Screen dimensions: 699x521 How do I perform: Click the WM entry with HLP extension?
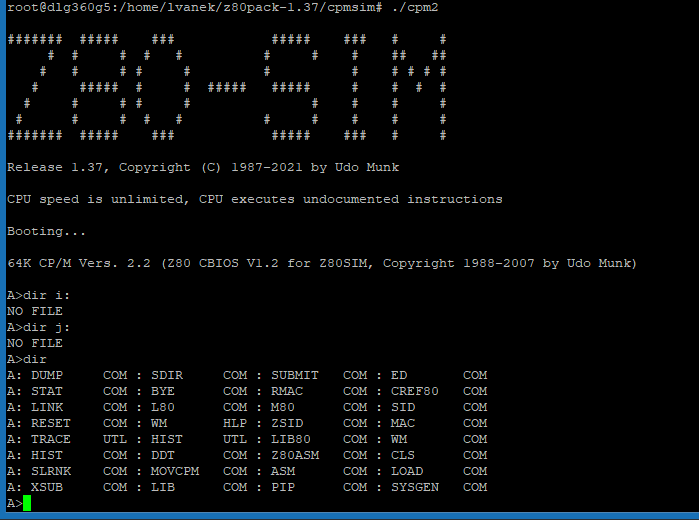tap(159, 423)
